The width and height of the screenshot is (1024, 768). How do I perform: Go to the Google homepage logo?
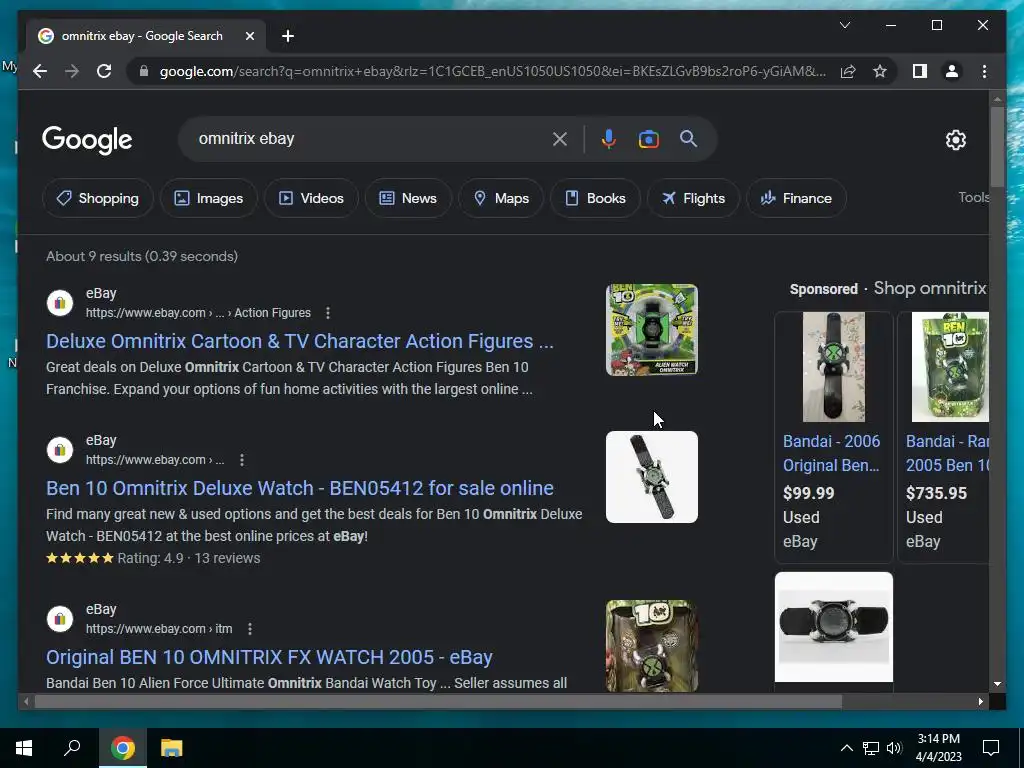click(87, 140)
